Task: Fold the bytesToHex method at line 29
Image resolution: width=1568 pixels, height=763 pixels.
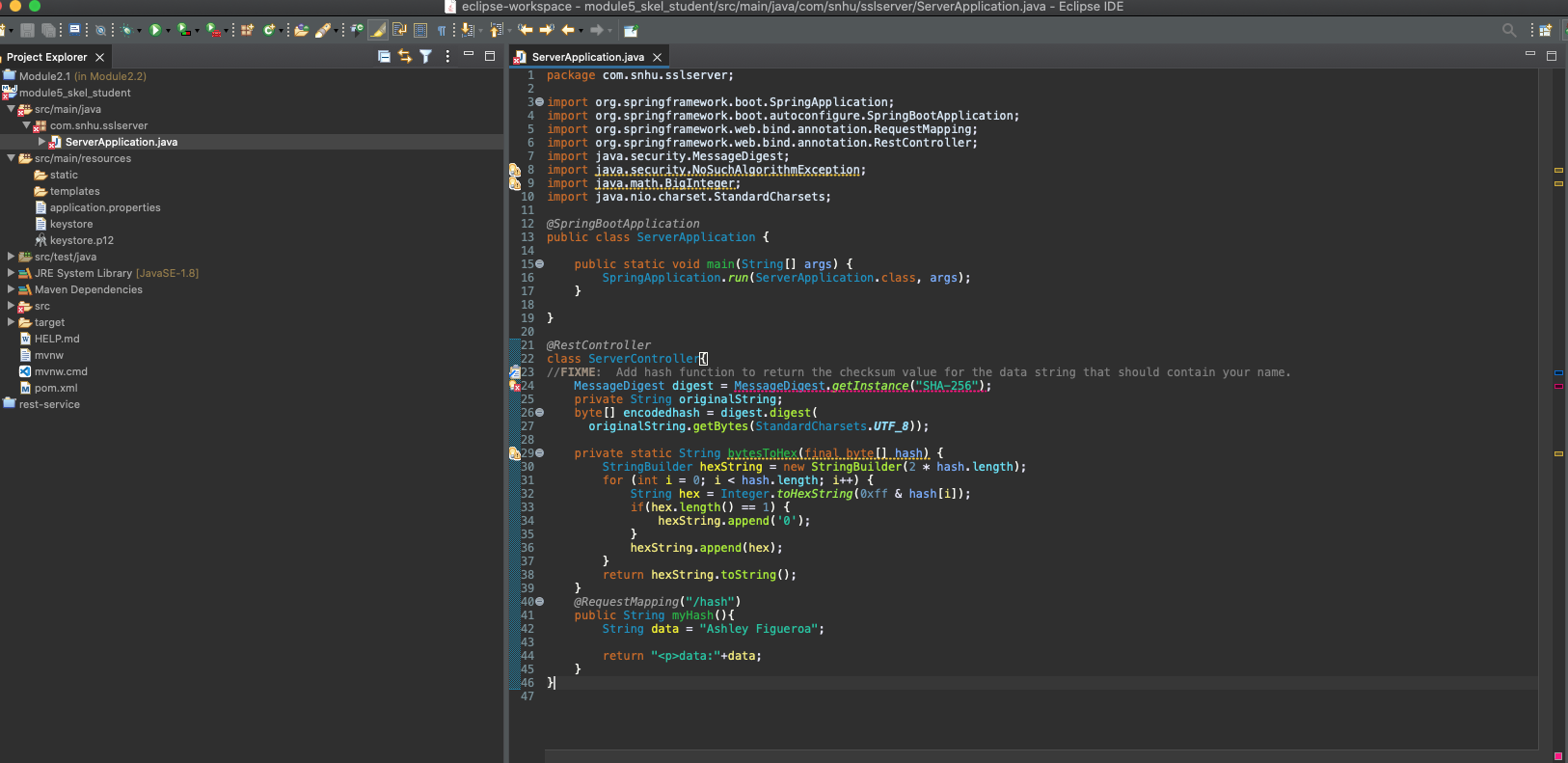Action: point(540,453)
